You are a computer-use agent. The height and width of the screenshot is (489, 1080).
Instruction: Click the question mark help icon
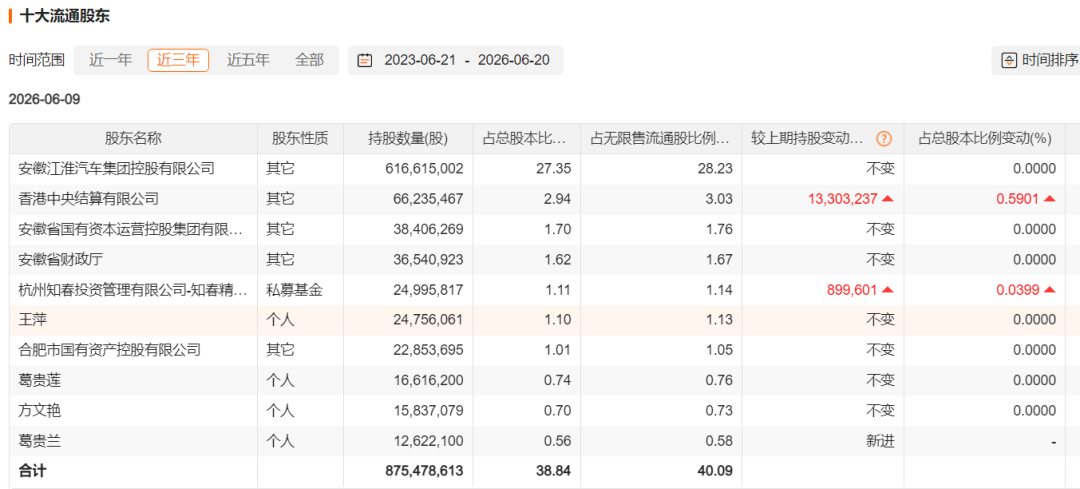(884, 138)
